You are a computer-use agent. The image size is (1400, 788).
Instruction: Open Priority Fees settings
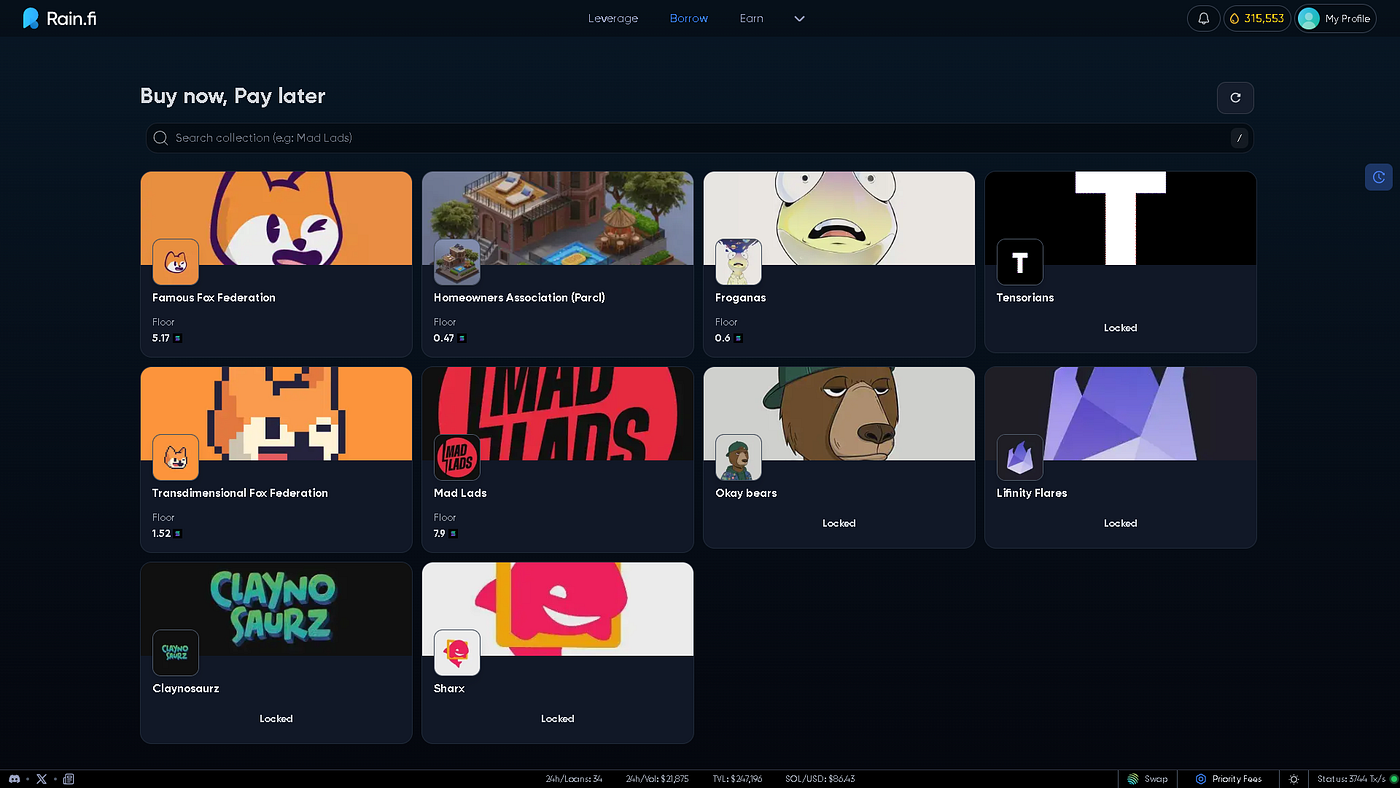pos(1229,779)
